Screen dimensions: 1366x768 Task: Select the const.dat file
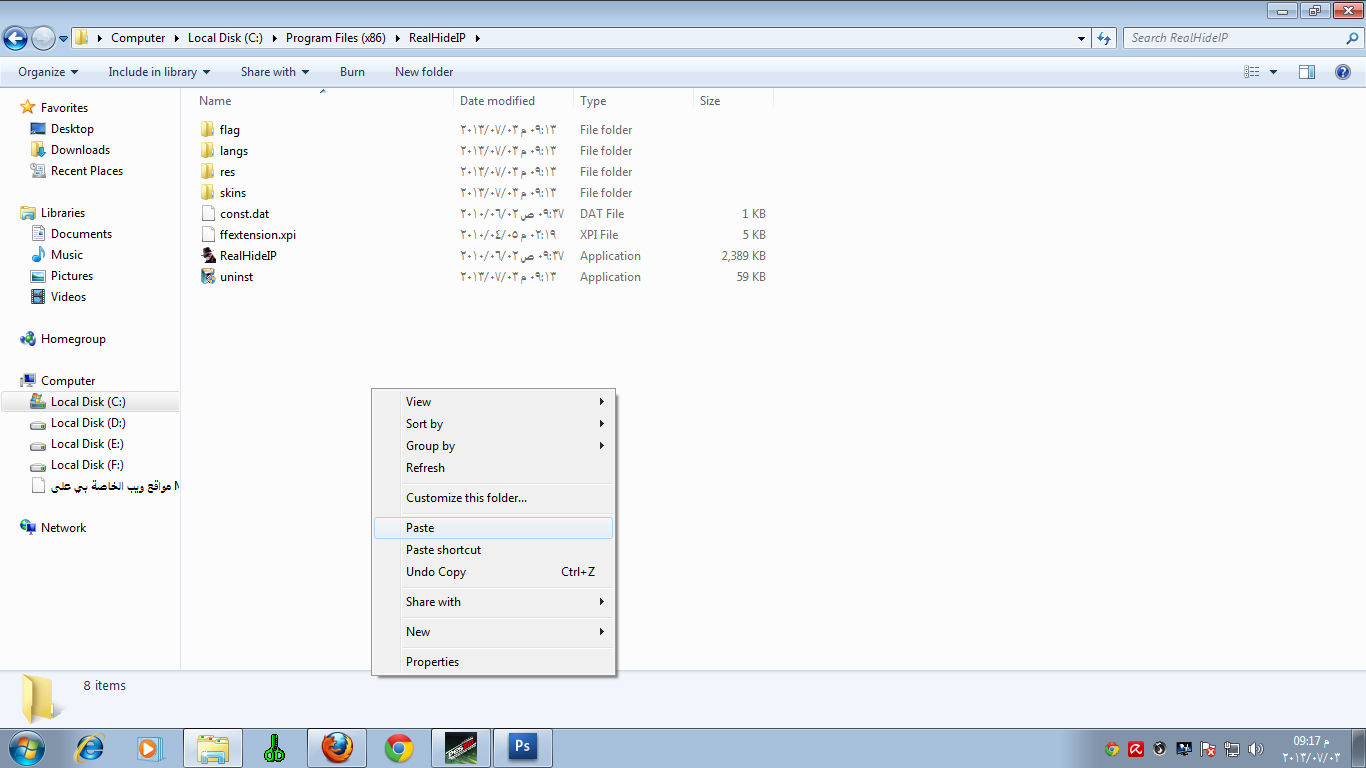pyautogui.click(x=245, y=214)
